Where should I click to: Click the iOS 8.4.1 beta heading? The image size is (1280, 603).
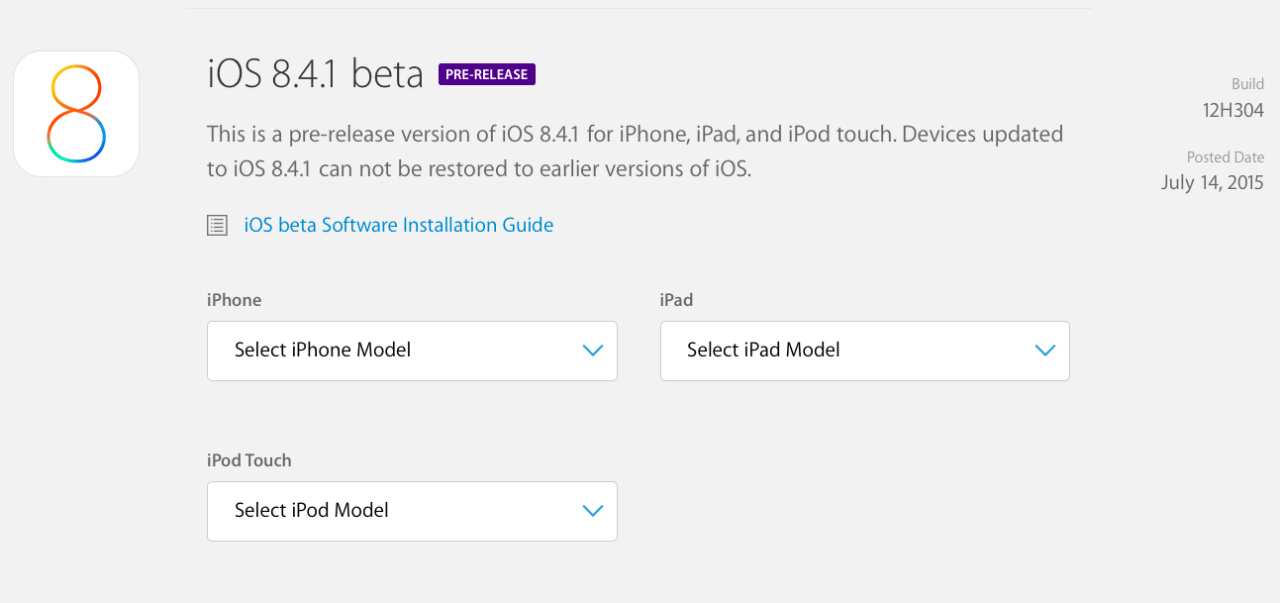point(315,75)
